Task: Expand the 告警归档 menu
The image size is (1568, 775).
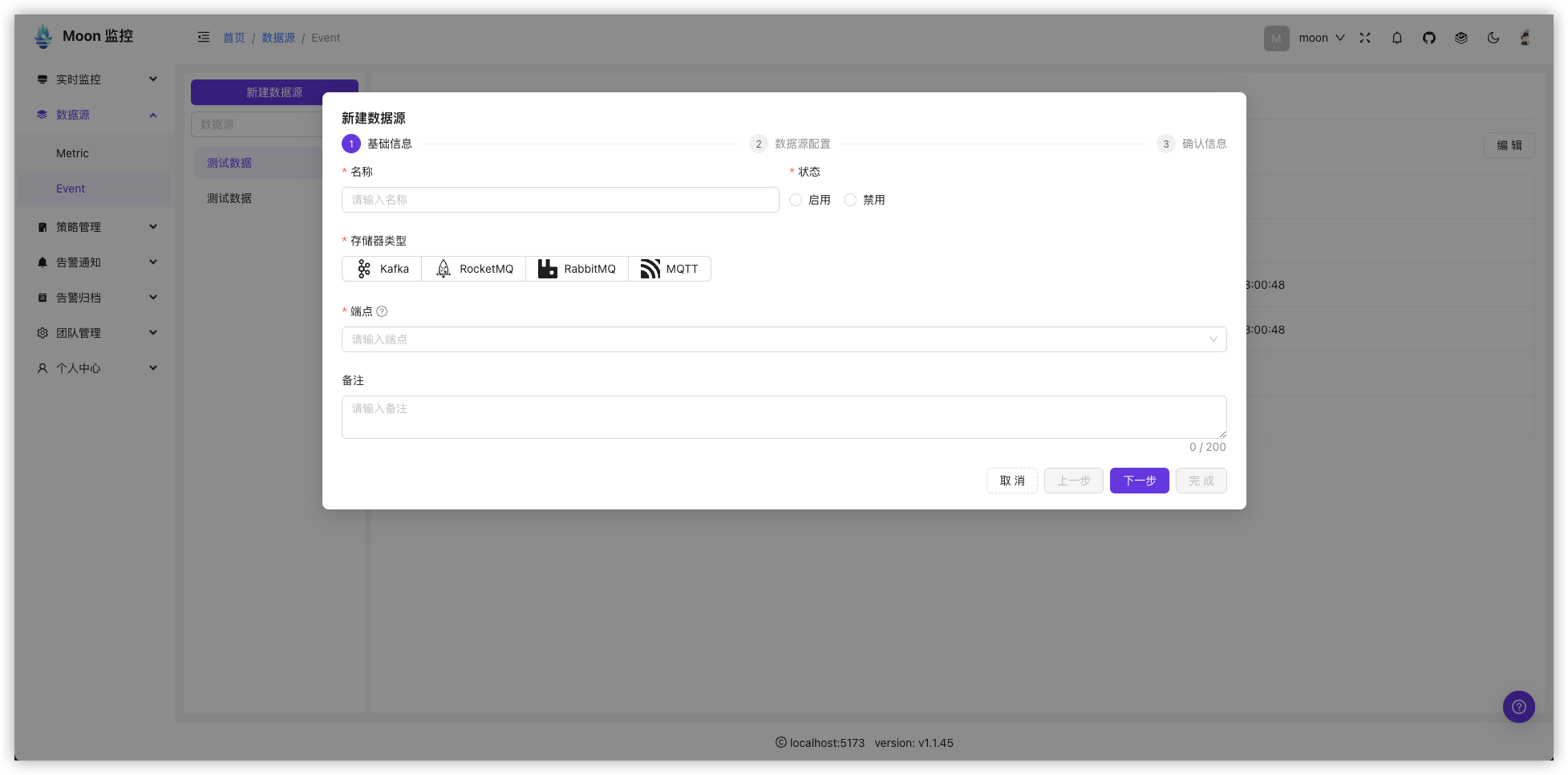Action: pos(96,298)
